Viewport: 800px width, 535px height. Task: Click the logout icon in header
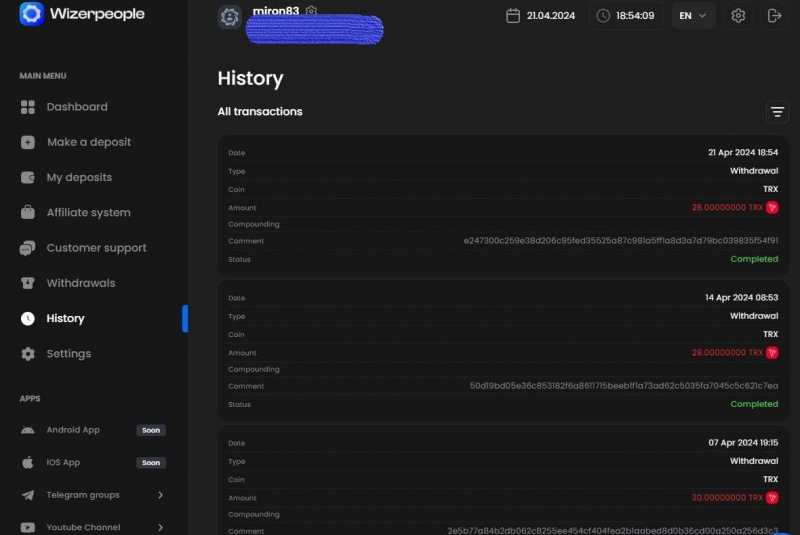(x=774, y=16)
